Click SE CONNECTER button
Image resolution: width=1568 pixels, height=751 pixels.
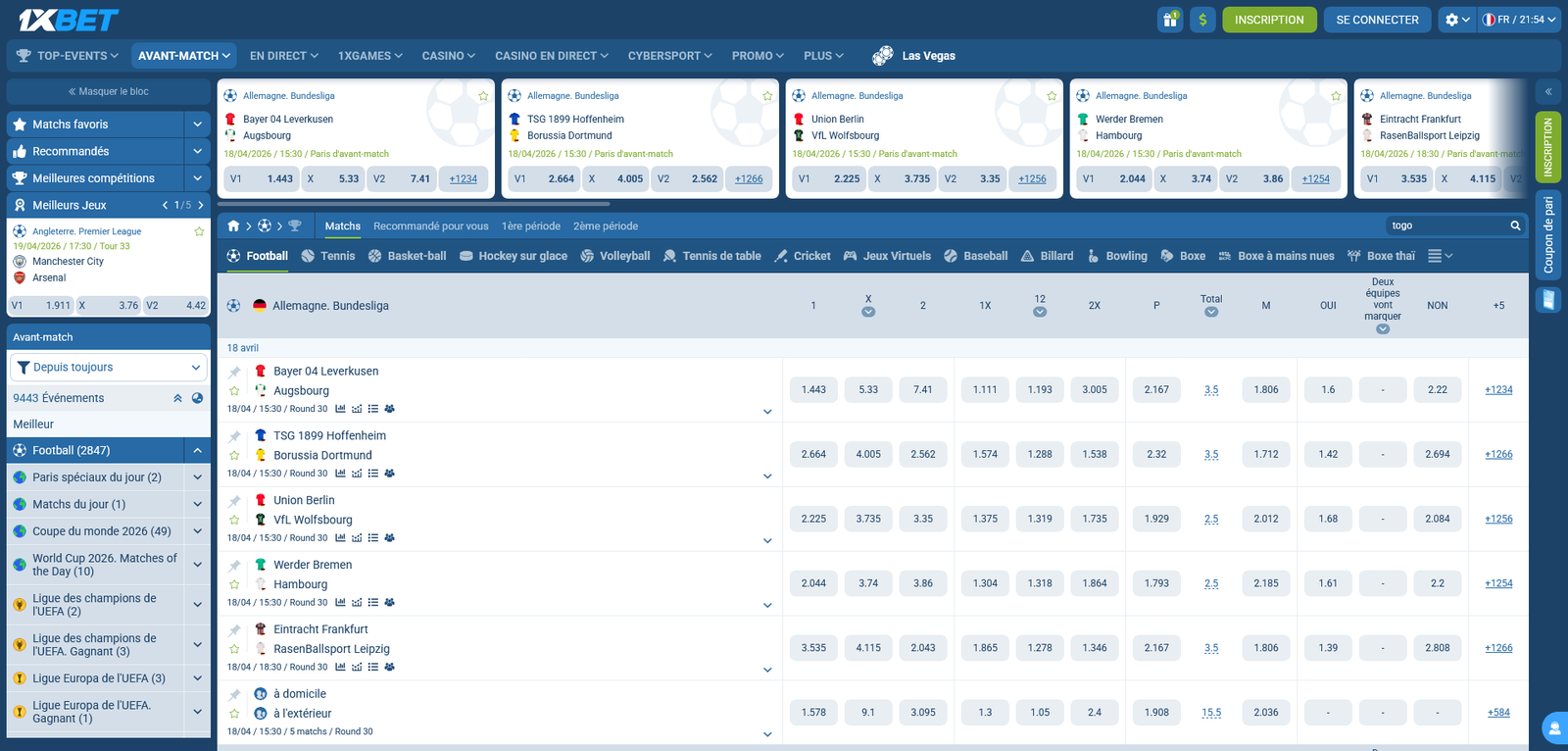(x=1377, y=20)
